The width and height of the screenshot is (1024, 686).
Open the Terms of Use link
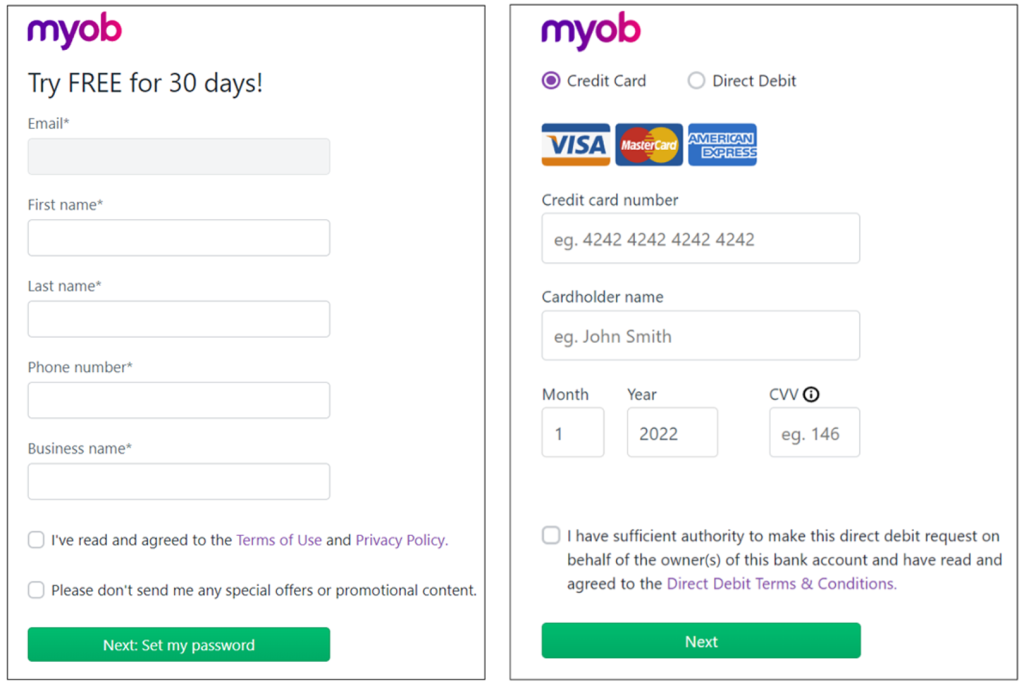[x=279, y=540]
